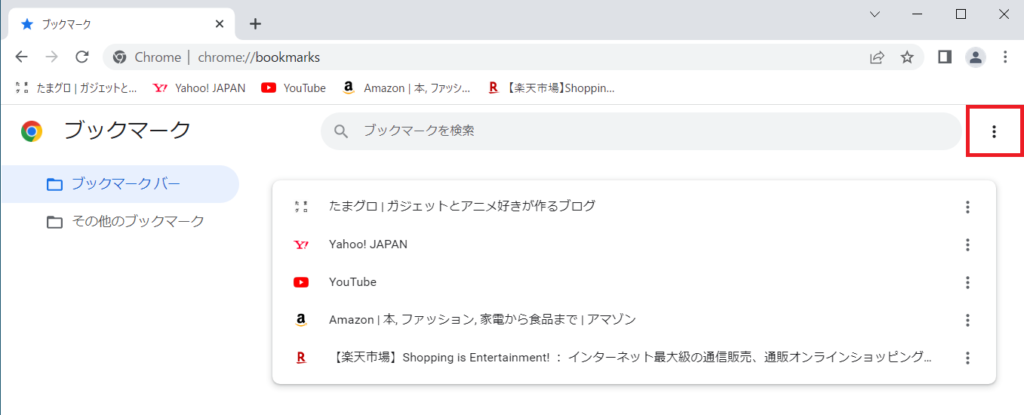Viewport: 1024px width, 415px height.
Task: Open Amazon shortcut in the bookmarks bar
Action: coord(406,88)
